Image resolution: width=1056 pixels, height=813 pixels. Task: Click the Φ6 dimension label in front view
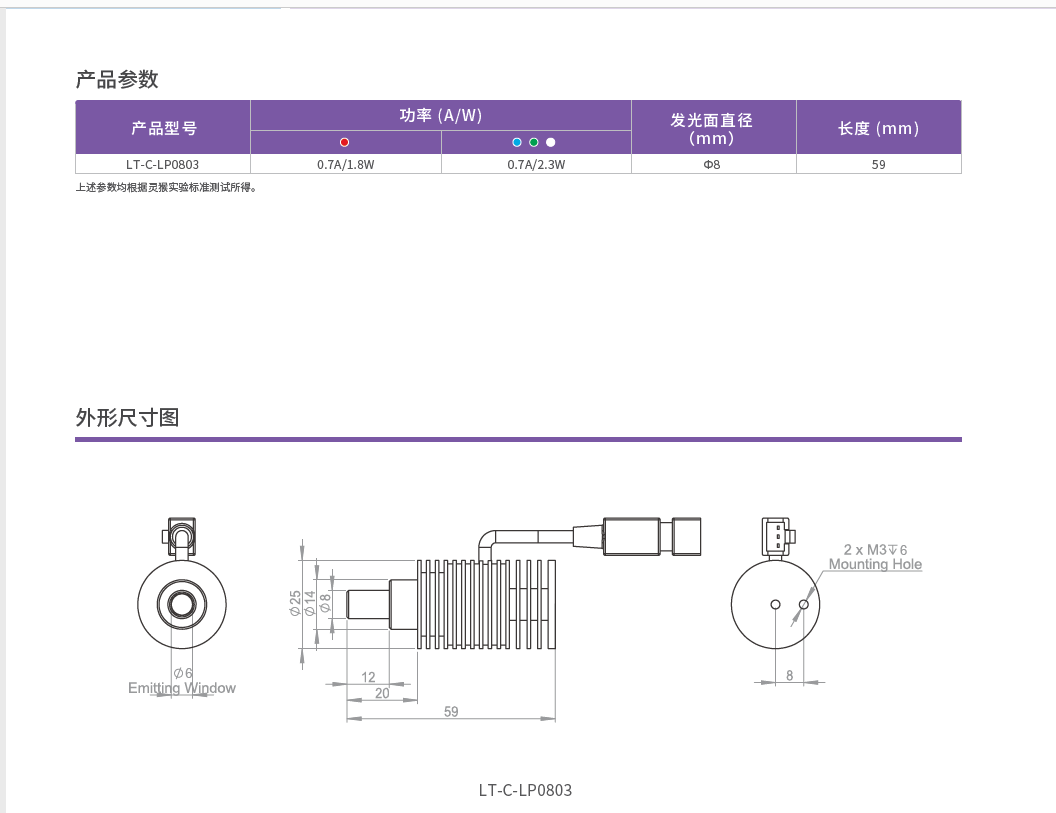pyautogui.click(x=183, y=673)
